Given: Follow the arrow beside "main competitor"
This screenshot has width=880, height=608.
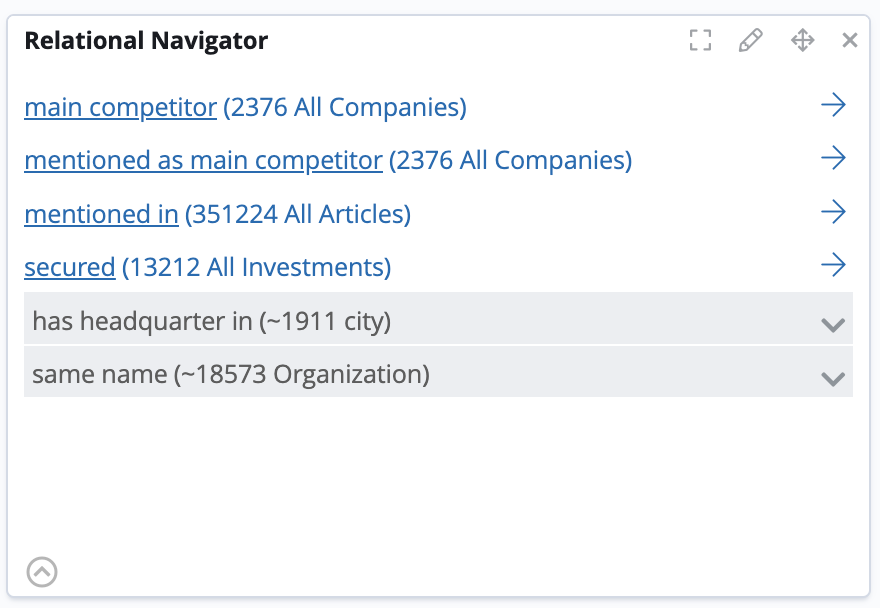Looking at the screenshot, I should tap(834, 104).
